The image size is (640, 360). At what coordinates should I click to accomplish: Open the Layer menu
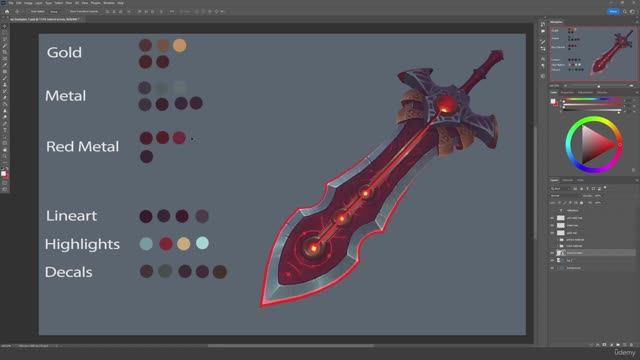(x=39, y=3)
